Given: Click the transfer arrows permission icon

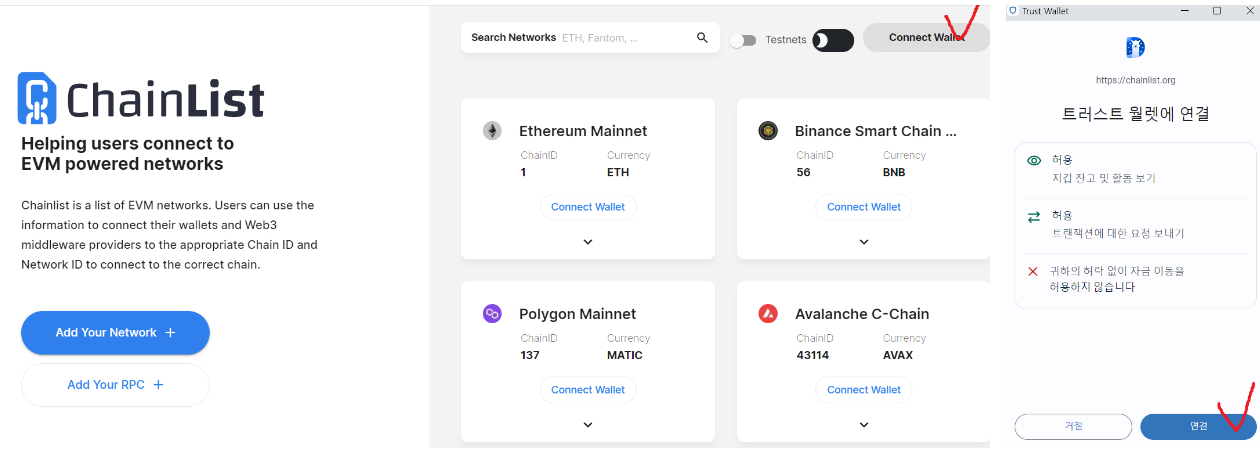Looking at the screenshot, I should pos(1034,216).
